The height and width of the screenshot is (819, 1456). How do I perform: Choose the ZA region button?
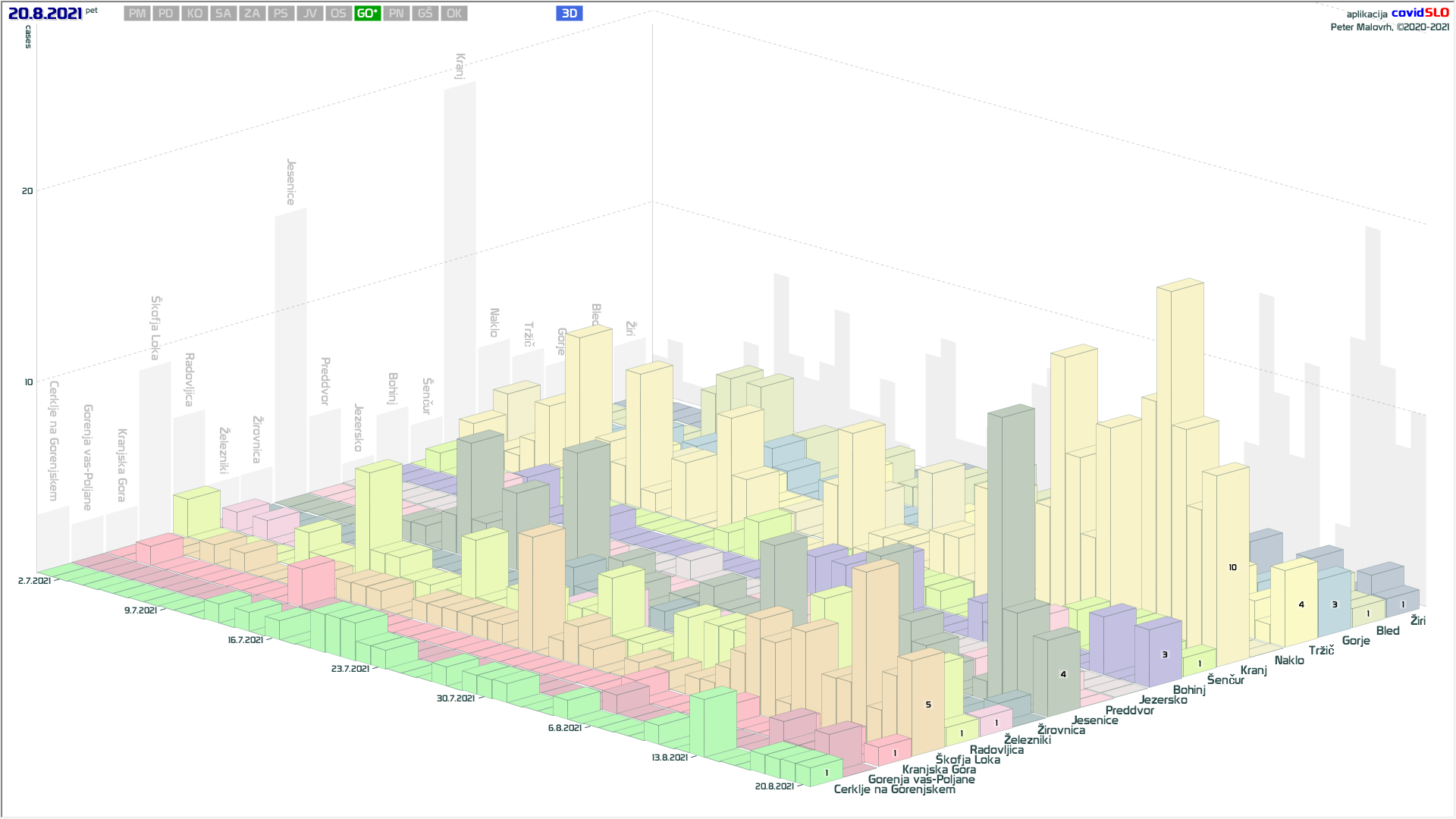(x=252, y=14)
